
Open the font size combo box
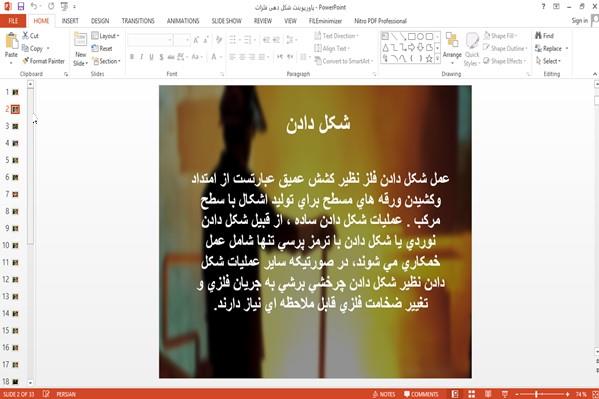182,40
